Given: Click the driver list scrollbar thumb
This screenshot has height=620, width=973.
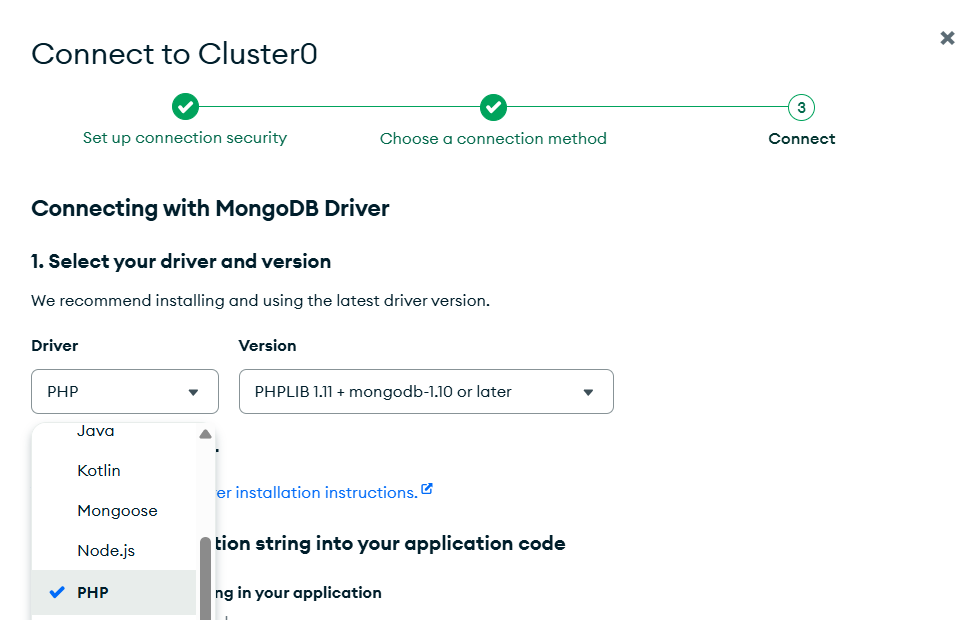Looking at the screenshot, I should pyautogui.click(x=205, y=578).
